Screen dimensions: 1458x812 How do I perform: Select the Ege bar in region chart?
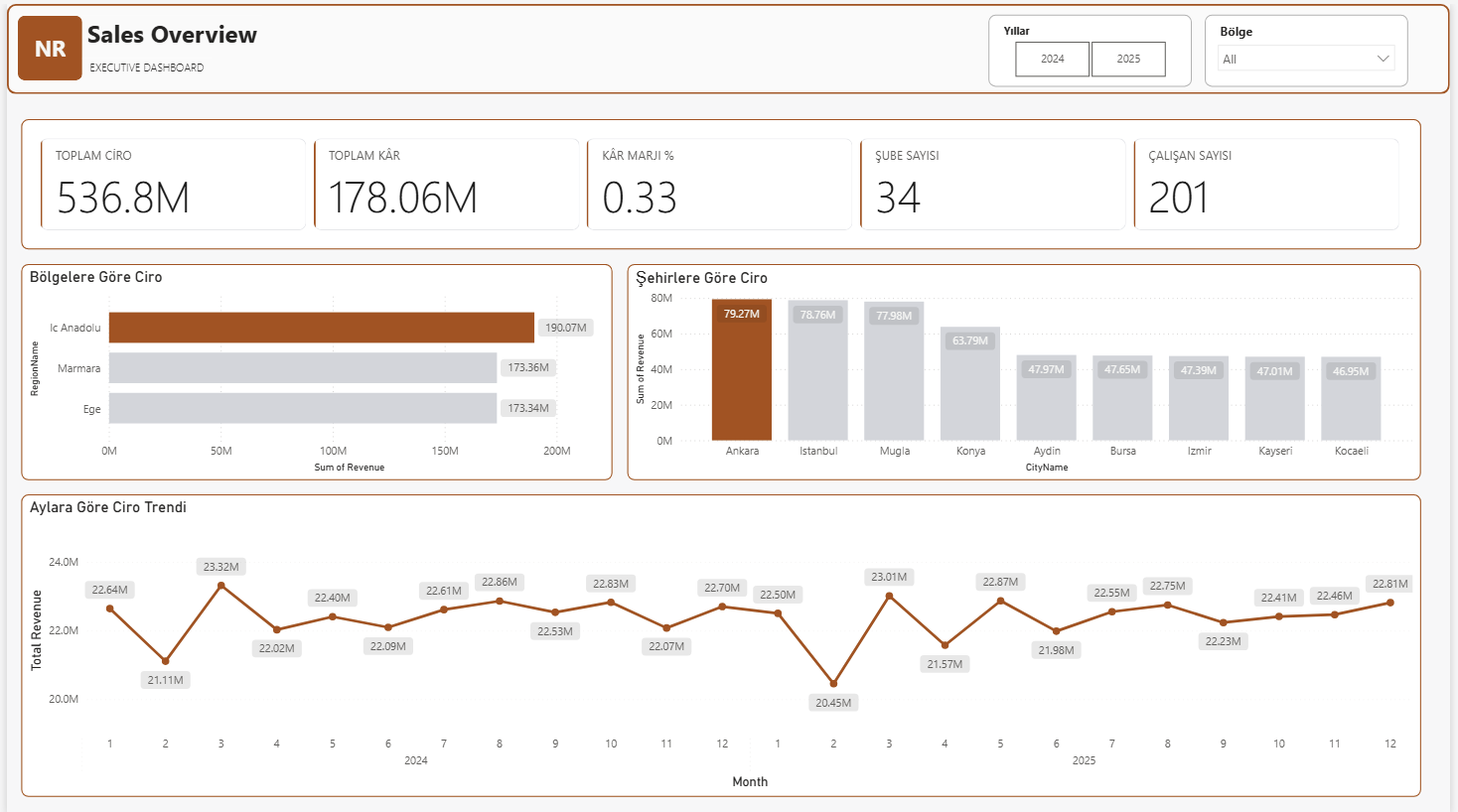pos(303,408)
